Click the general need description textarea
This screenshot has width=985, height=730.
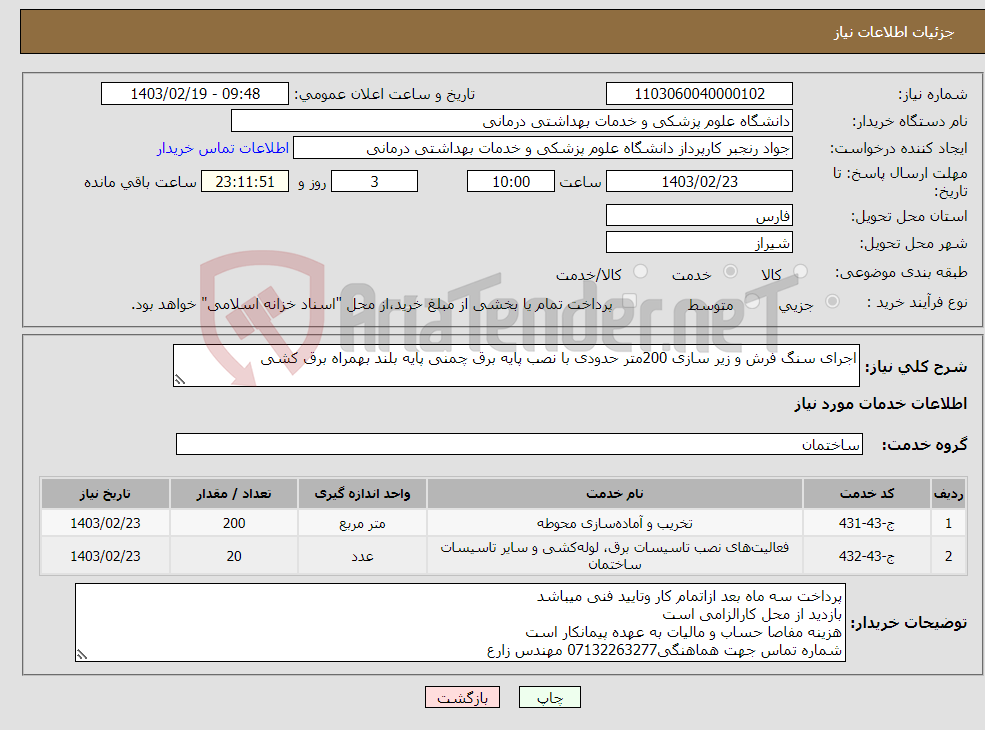coord(516,365)
